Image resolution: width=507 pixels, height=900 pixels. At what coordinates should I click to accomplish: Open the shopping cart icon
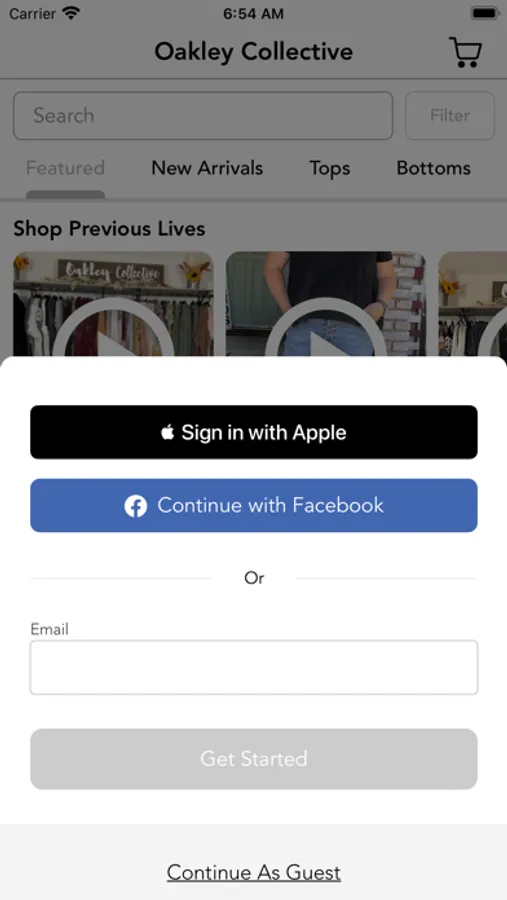click(465, 52)
